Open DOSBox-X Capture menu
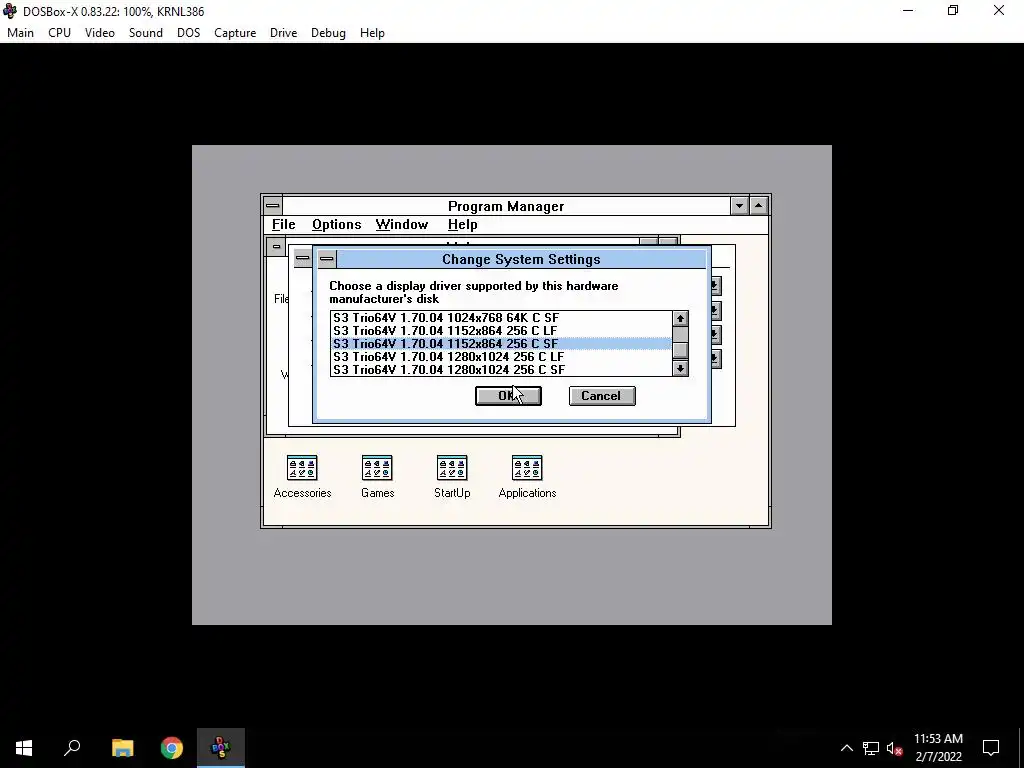 [x=235, y=33]
